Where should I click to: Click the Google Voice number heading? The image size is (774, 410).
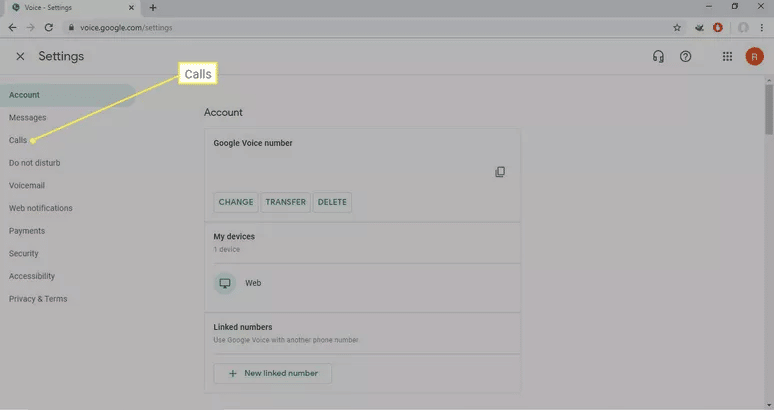(253, 143)
